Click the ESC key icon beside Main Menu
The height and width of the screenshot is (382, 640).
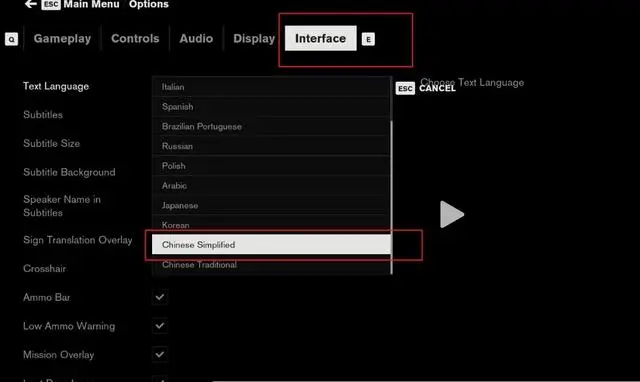51,4
